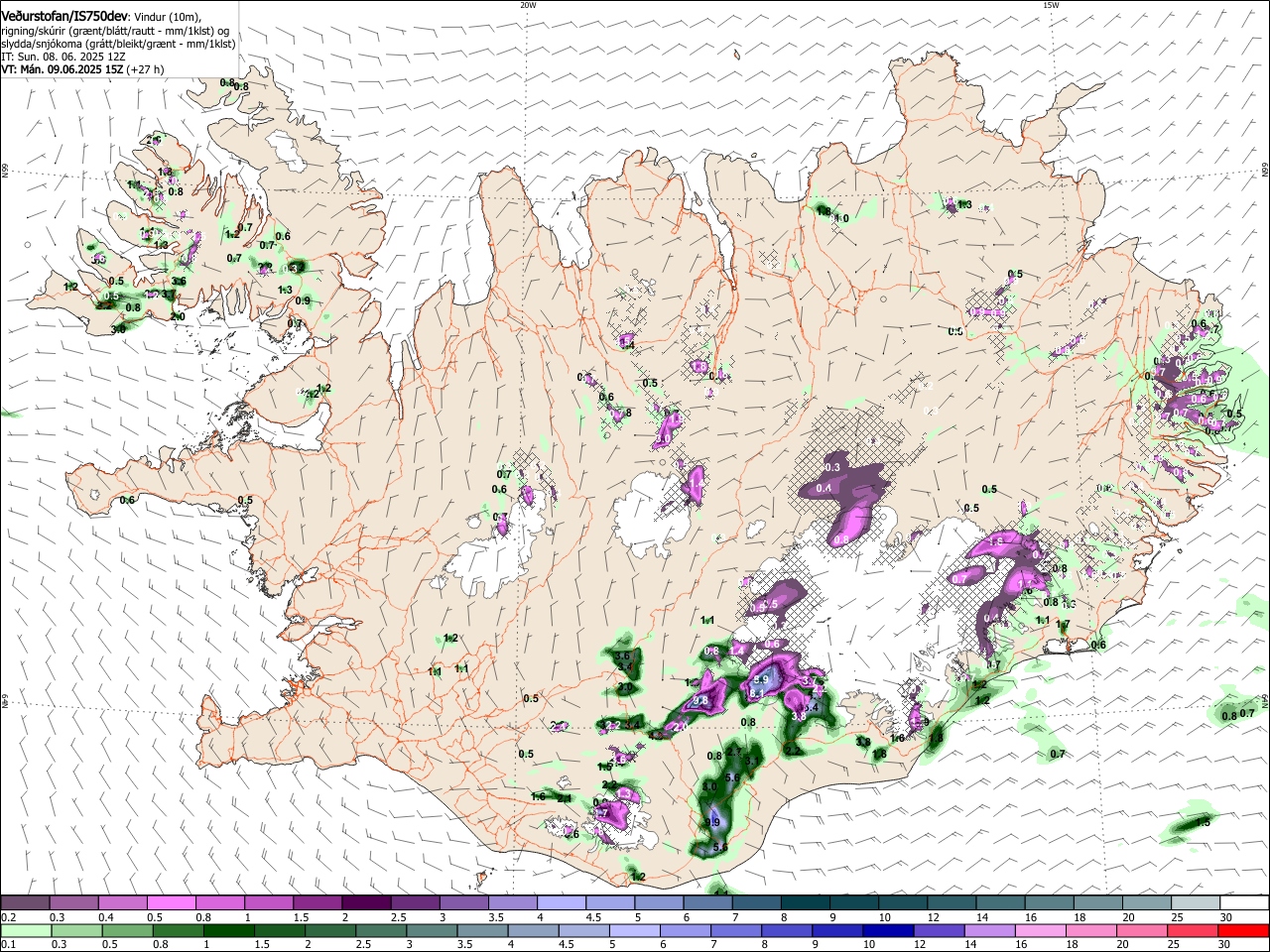Click the IT: Sun. 08. 06. 2025 12Z line

[x=63, y=57]
